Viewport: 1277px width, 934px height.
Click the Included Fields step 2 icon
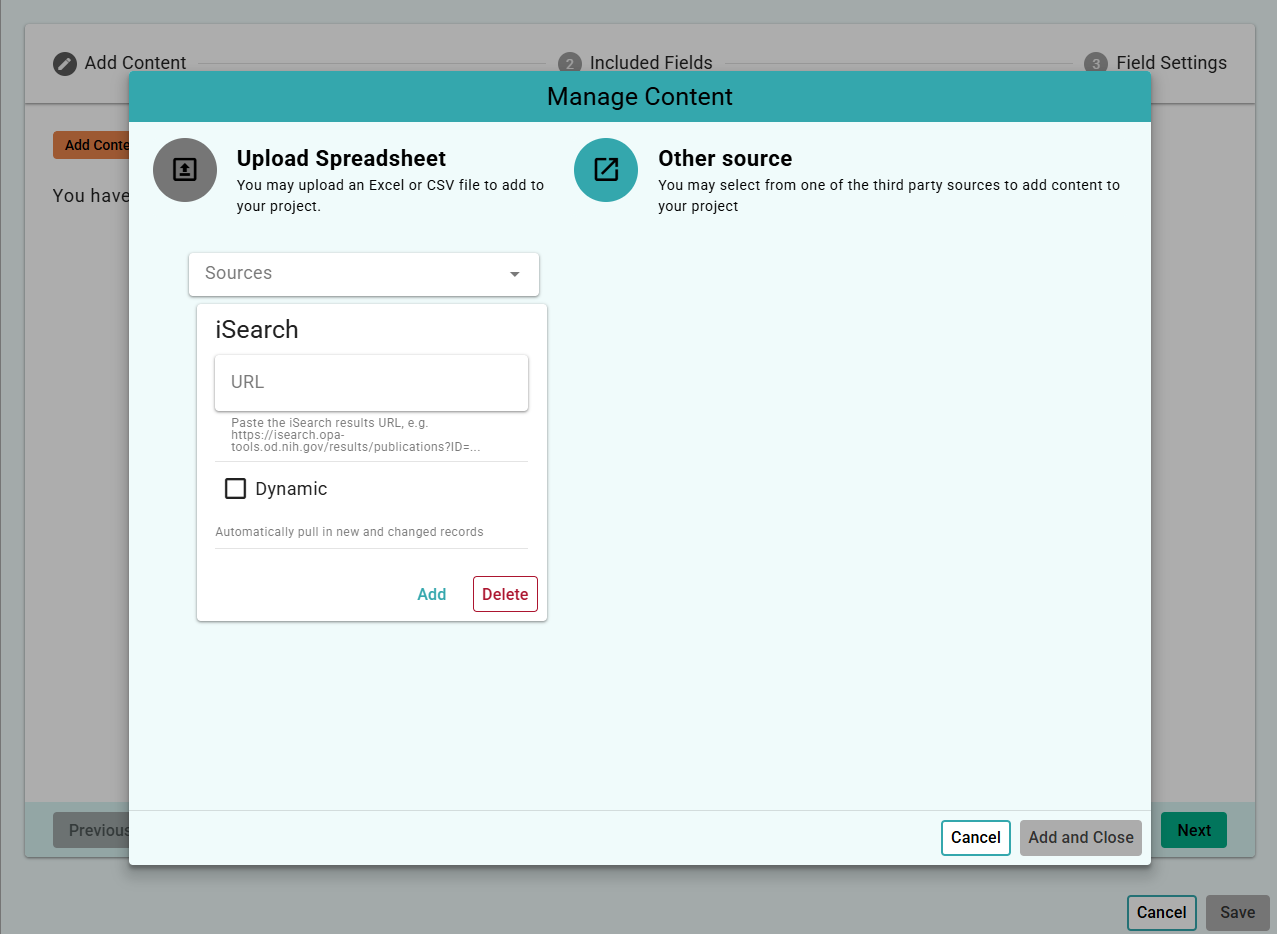569,63
